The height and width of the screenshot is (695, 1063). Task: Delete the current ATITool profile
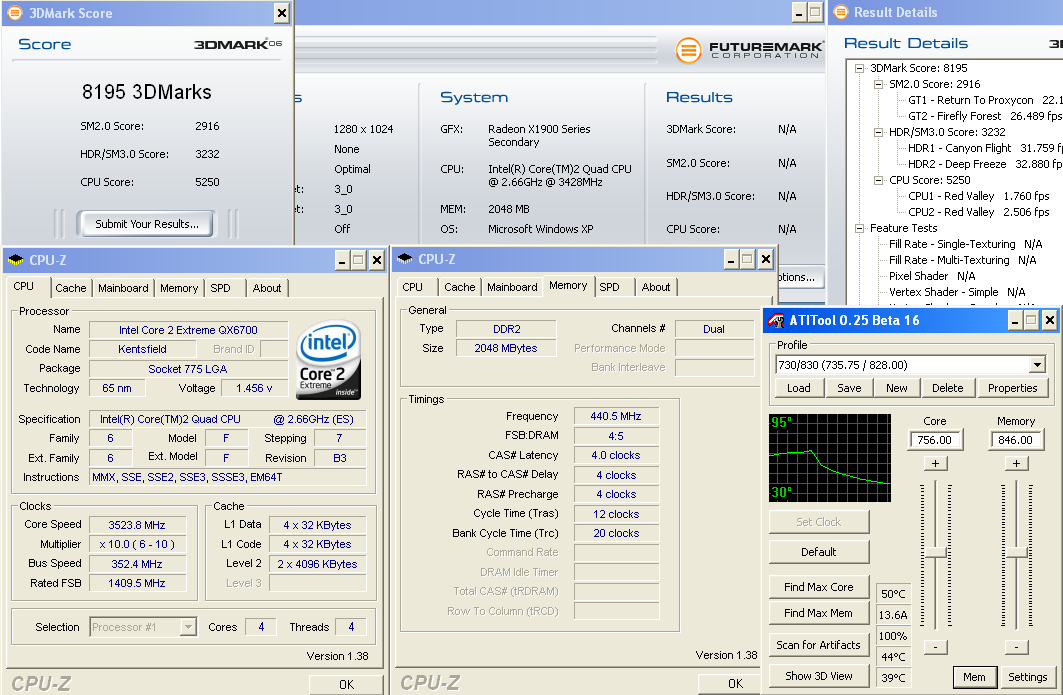pyautogui.click(x=947, y=388)
